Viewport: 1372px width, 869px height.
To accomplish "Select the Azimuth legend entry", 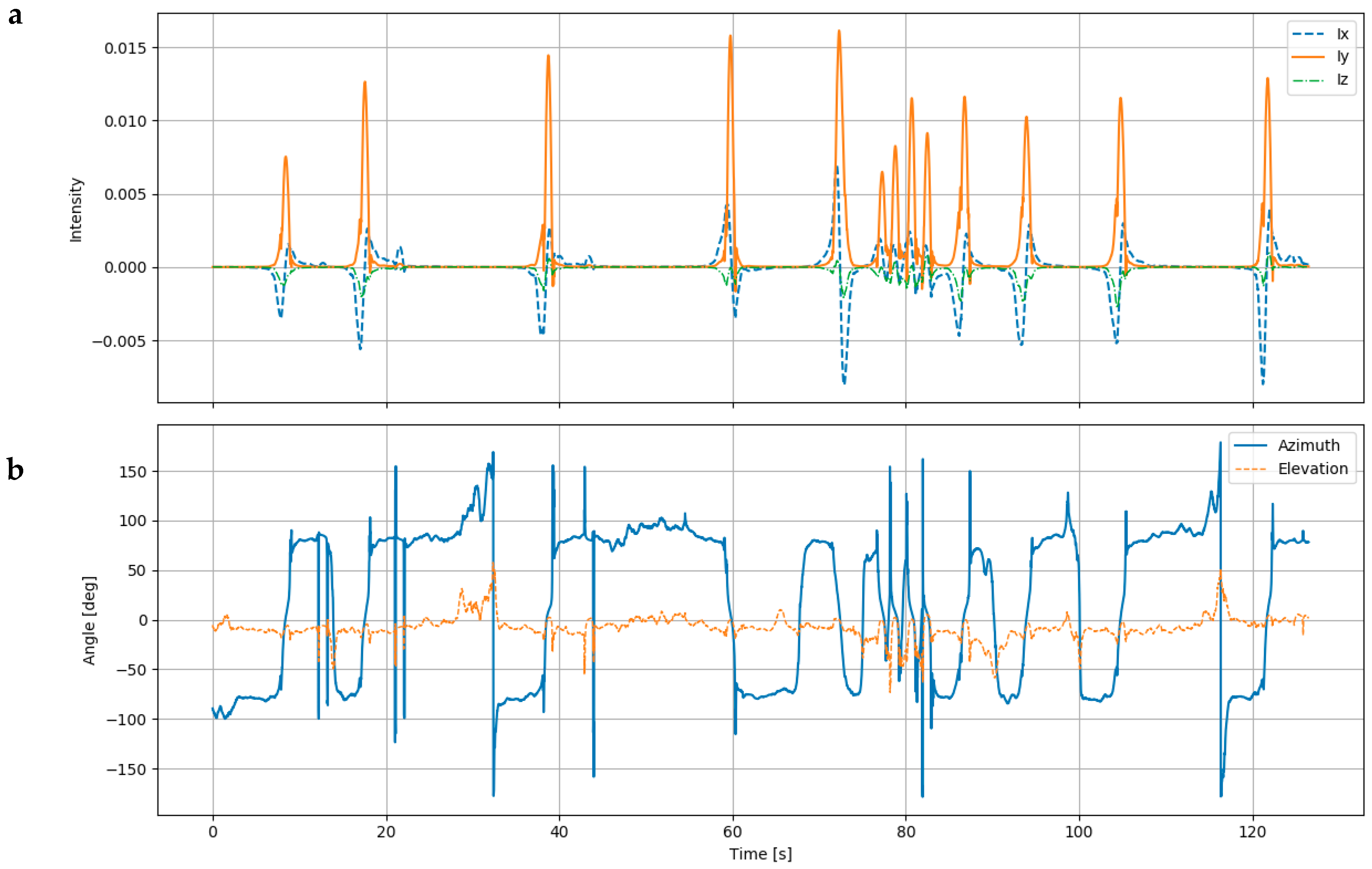I will coord(1308,445).
